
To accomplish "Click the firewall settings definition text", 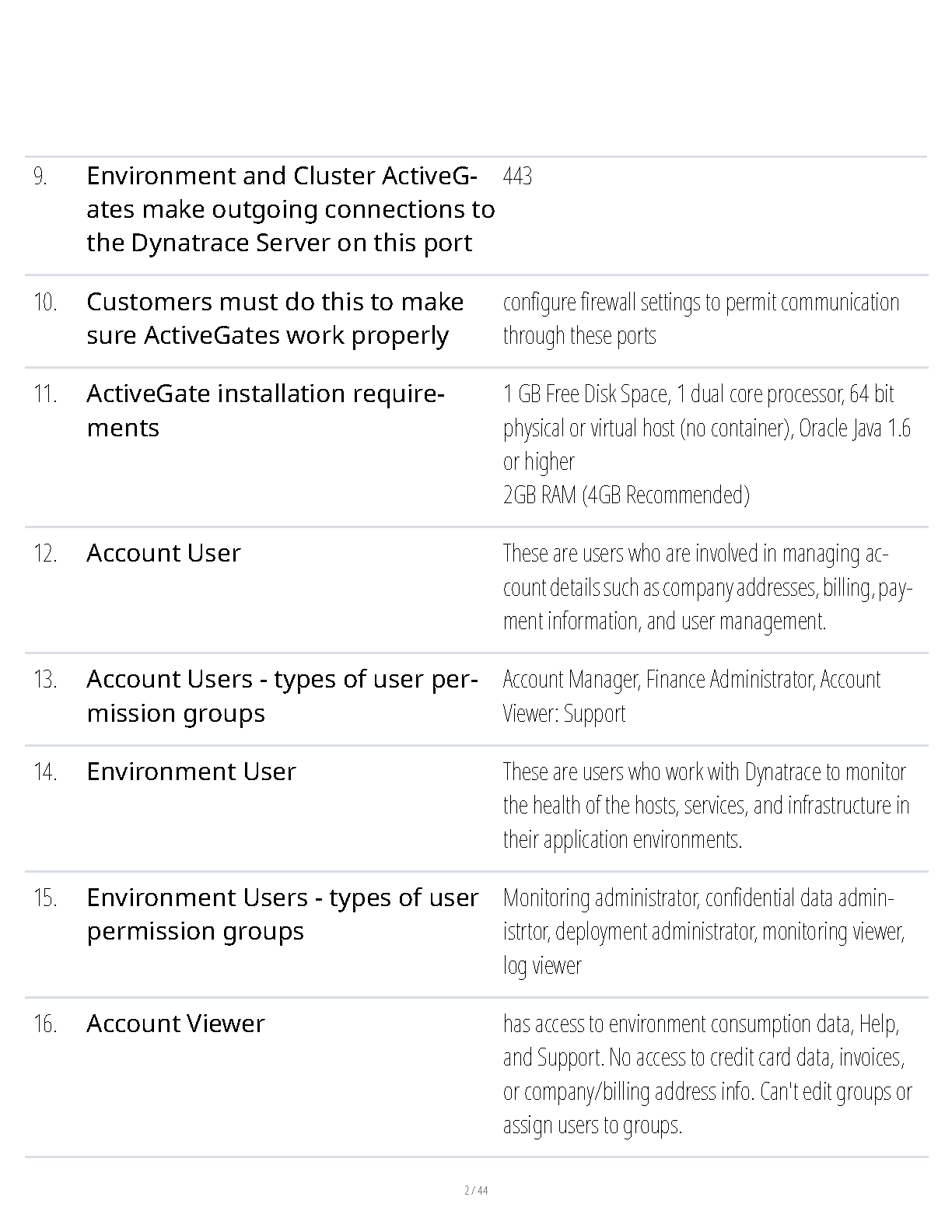I will pos(701,318).
